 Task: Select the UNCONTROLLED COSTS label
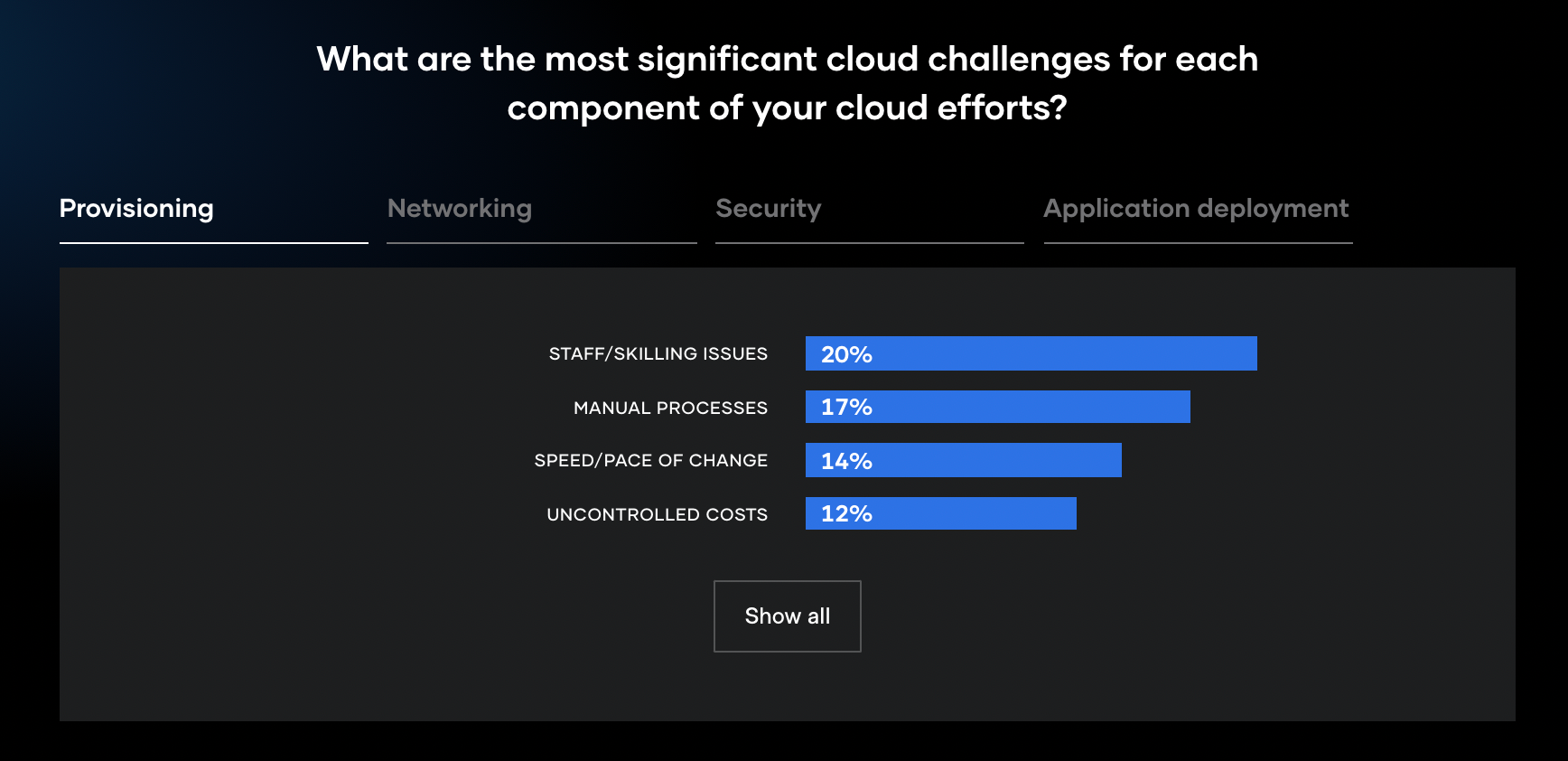tap(658, 514)
